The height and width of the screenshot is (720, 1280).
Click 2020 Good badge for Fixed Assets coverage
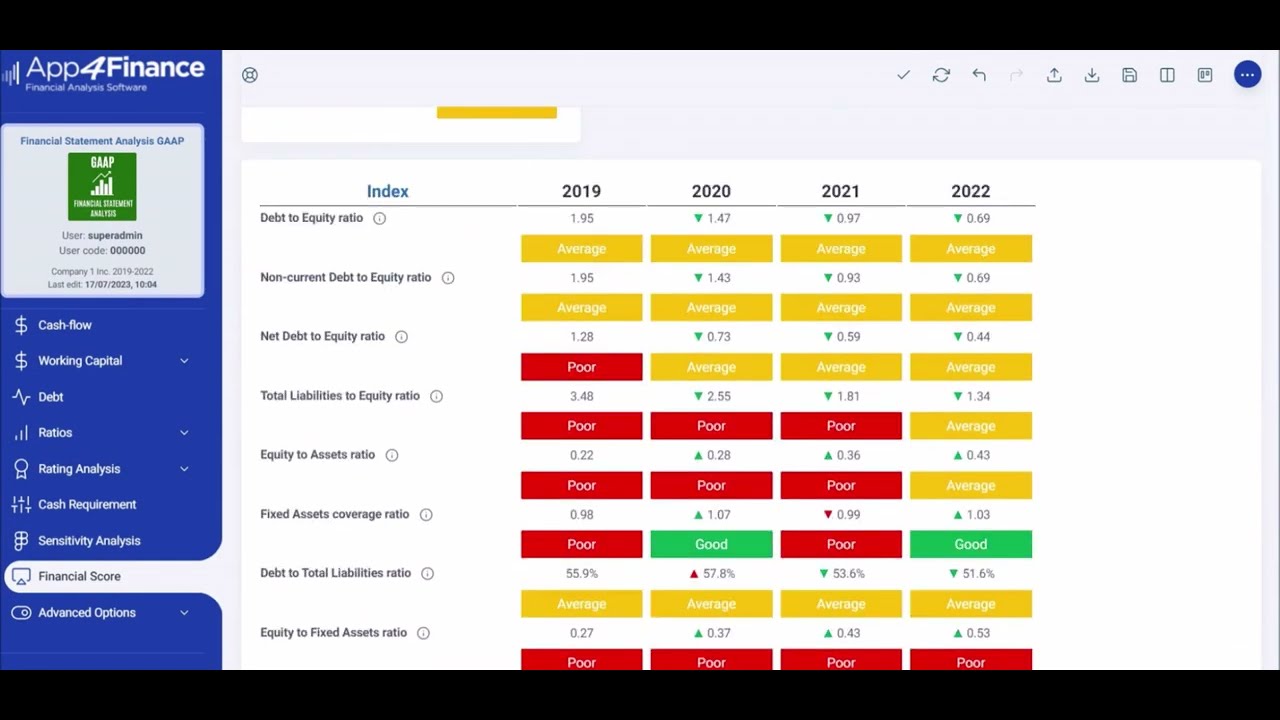(711, 545)
